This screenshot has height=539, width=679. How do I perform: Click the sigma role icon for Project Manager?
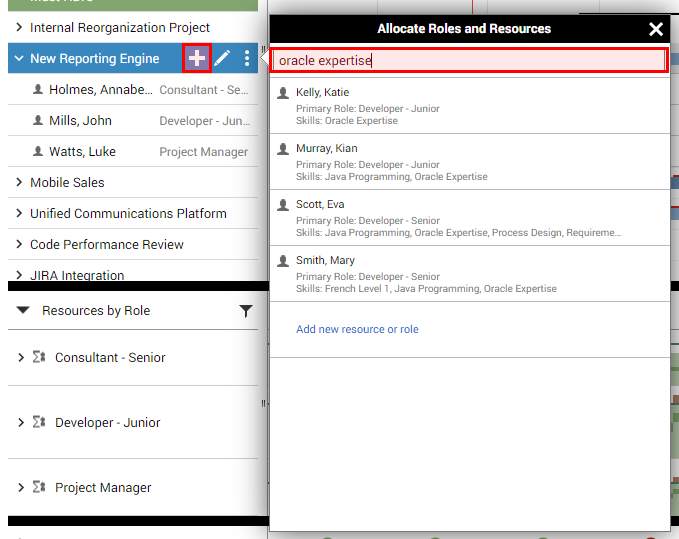[39, 487]
